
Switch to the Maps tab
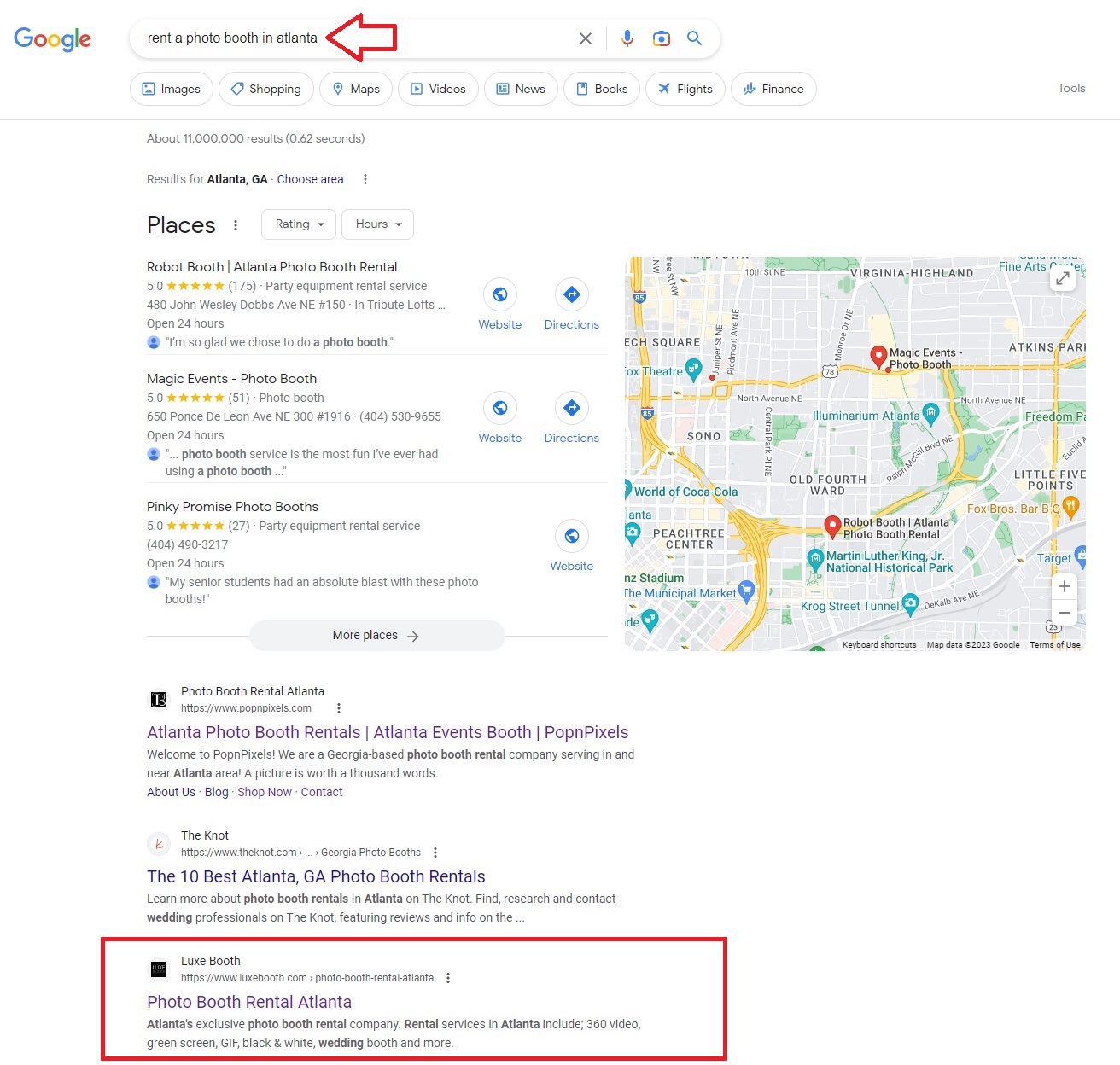pos(356,89)
